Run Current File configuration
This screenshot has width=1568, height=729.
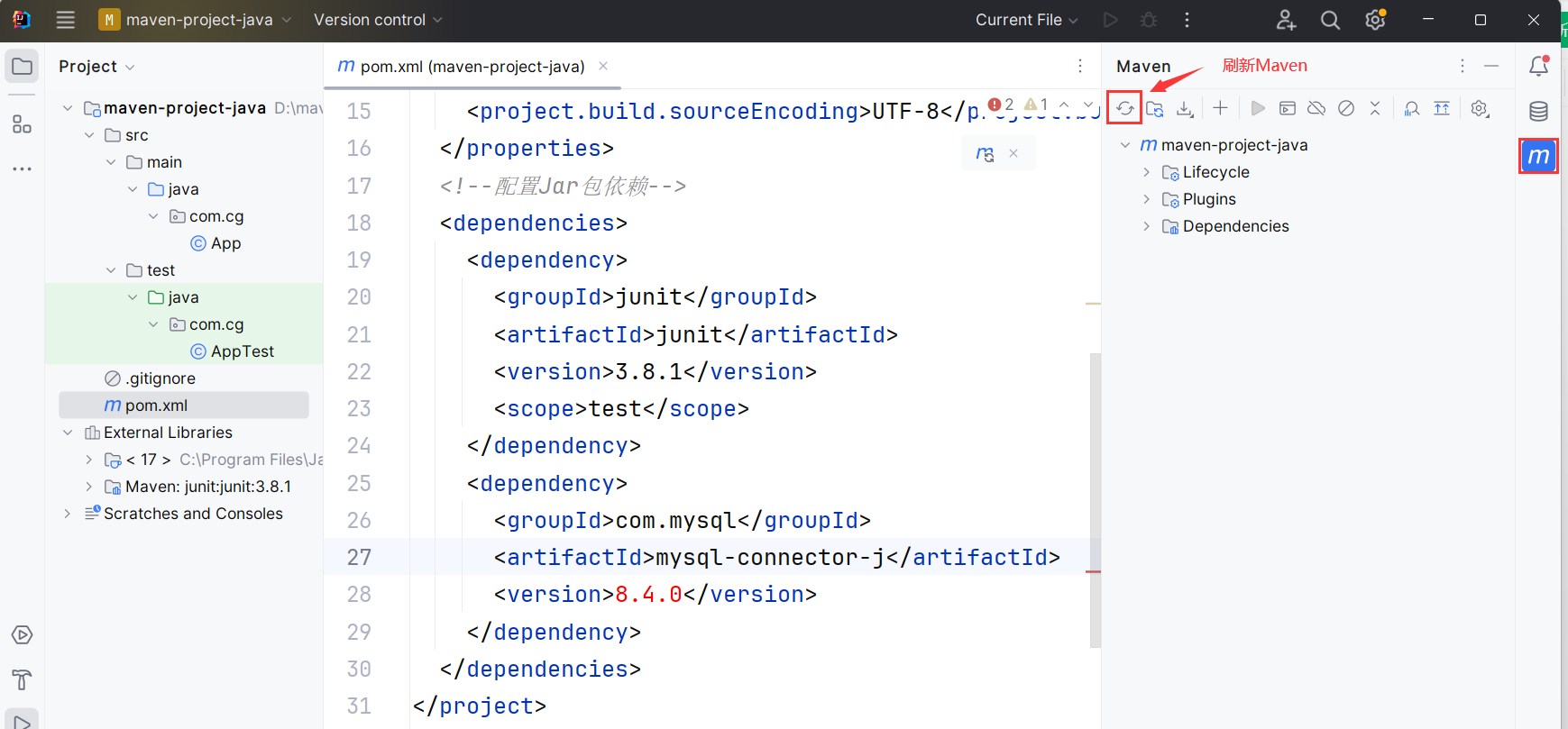pyautogui.click(x=1111, y=20)
